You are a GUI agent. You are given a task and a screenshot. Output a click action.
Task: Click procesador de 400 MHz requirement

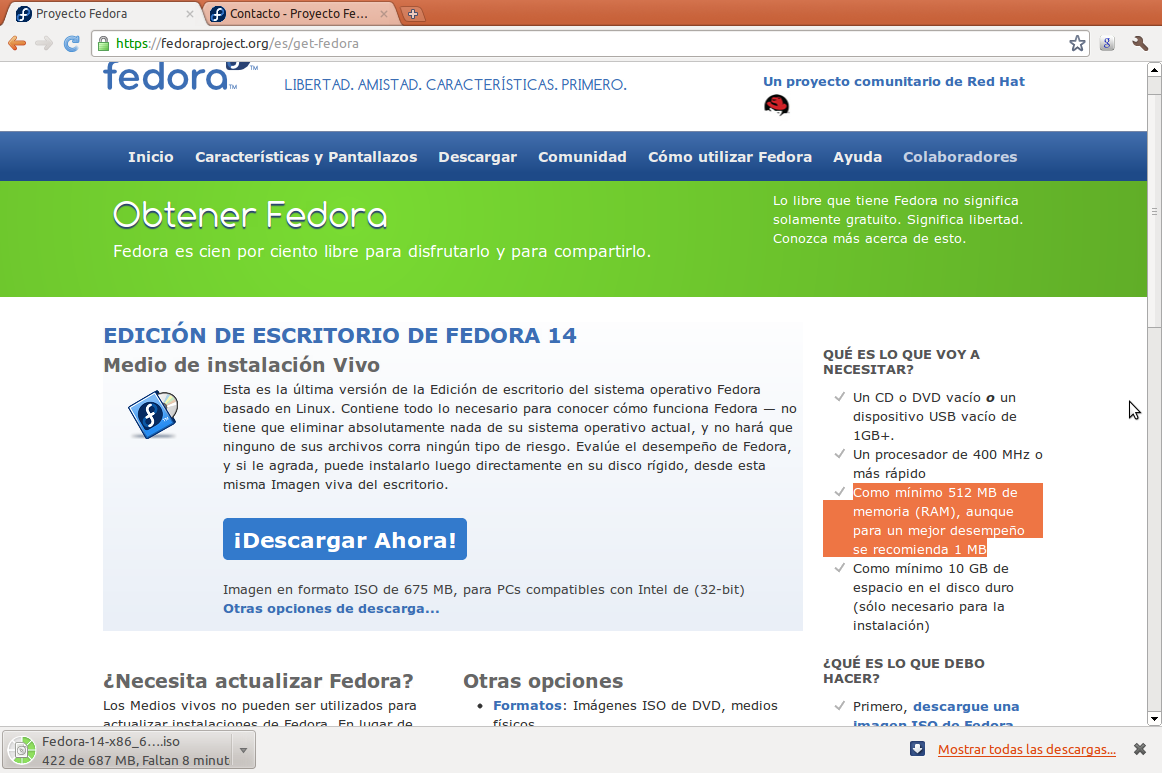[947, 464]
